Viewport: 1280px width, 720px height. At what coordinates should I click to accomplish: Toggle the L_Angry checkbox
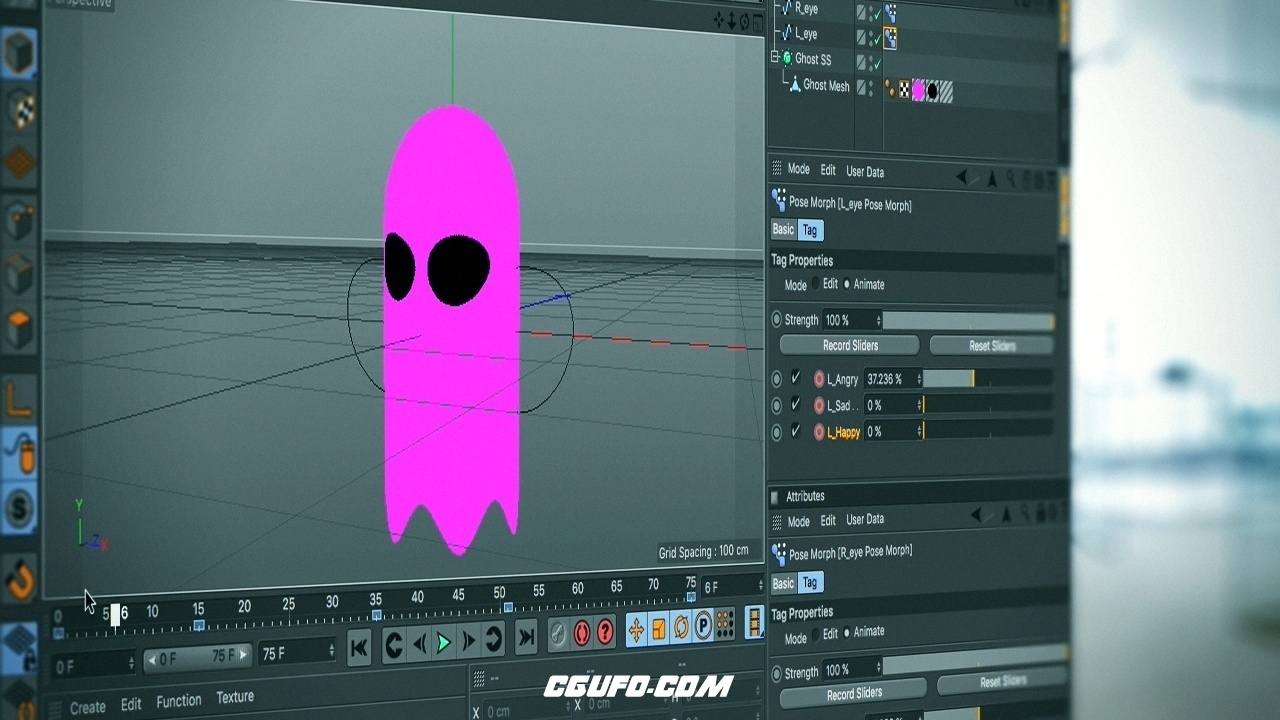coord(796,378)
